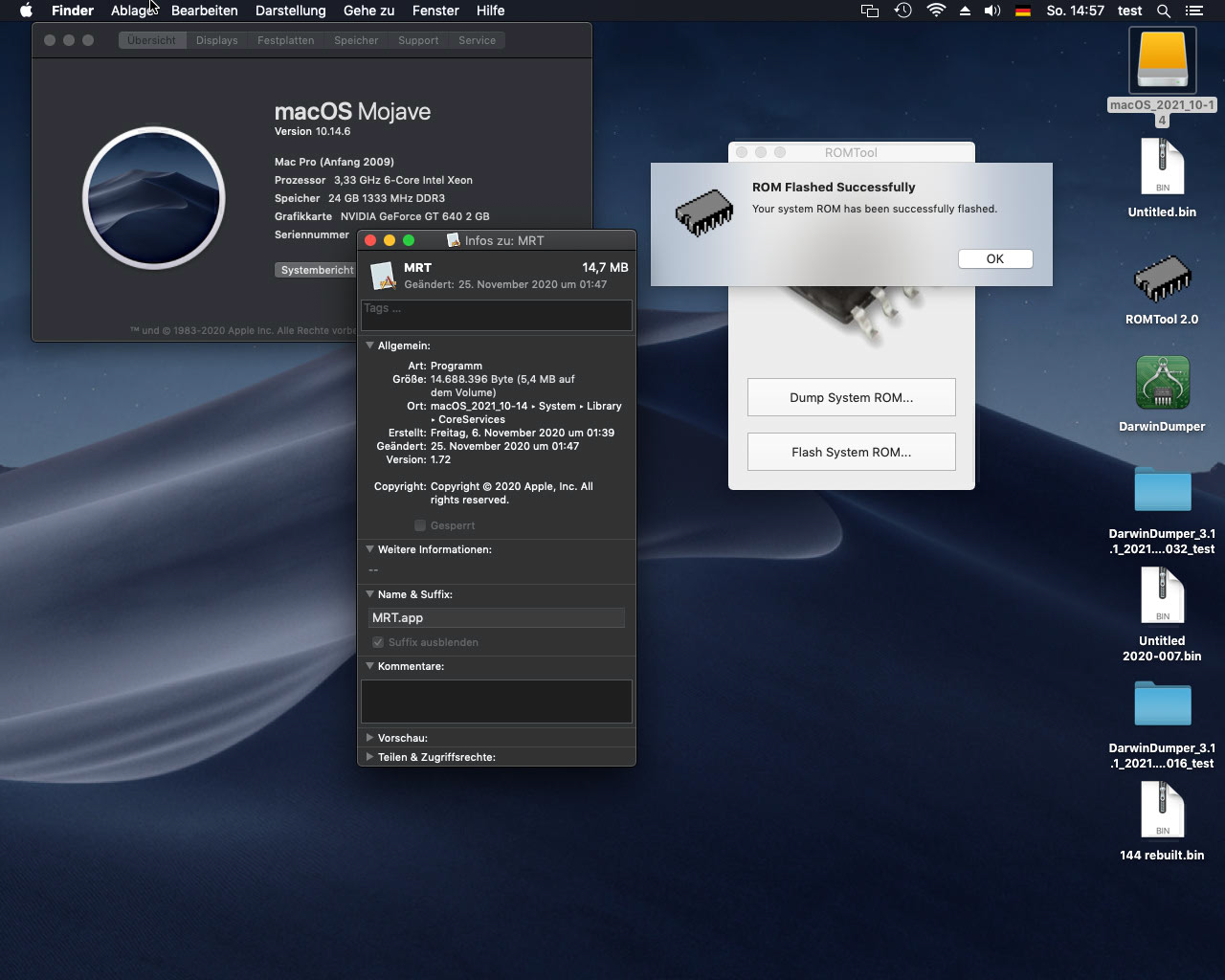Minimize the Infos zu: MRT window

[390, 240]
